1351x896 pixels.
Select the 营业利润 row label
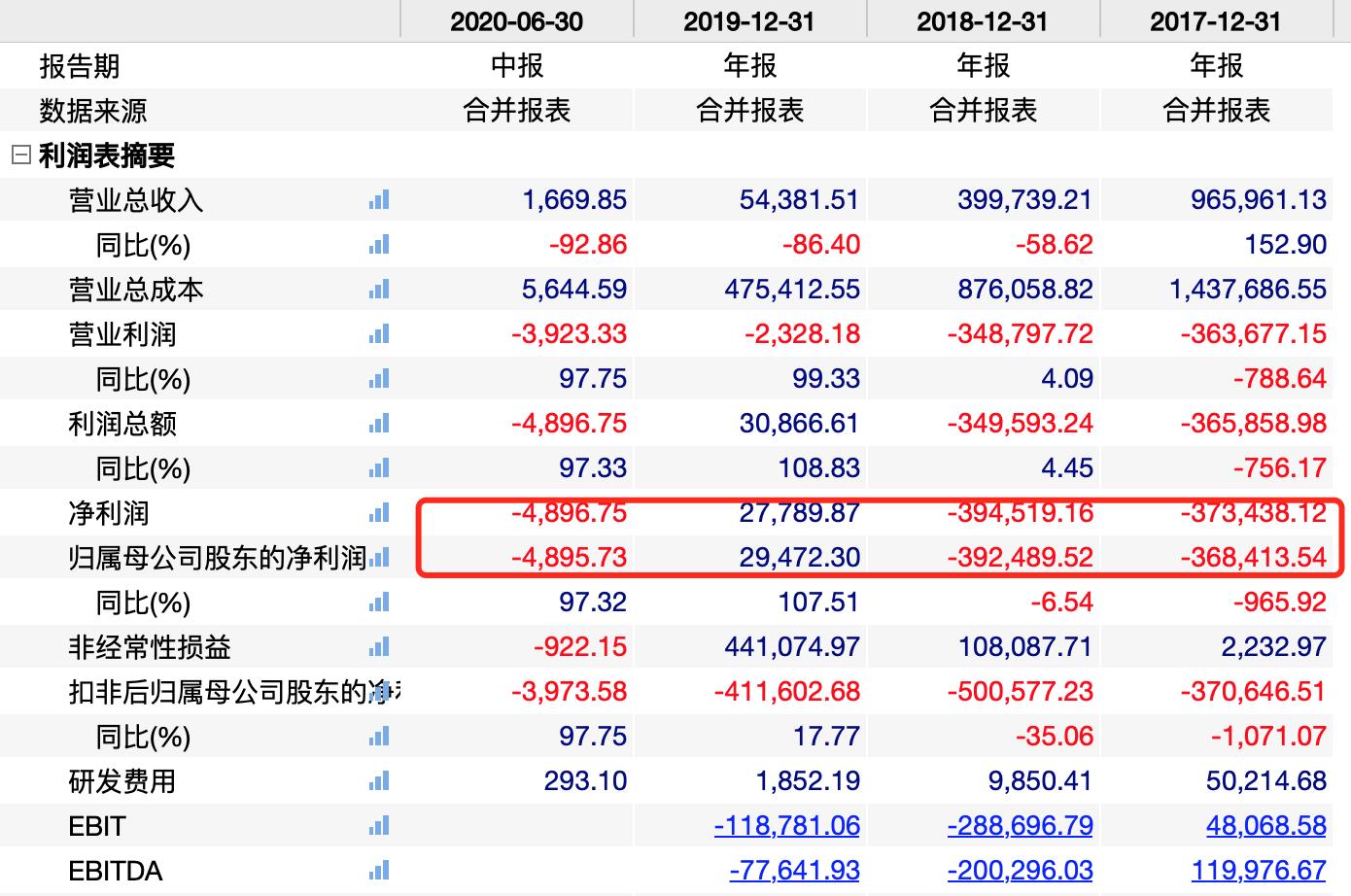point(122,334)
